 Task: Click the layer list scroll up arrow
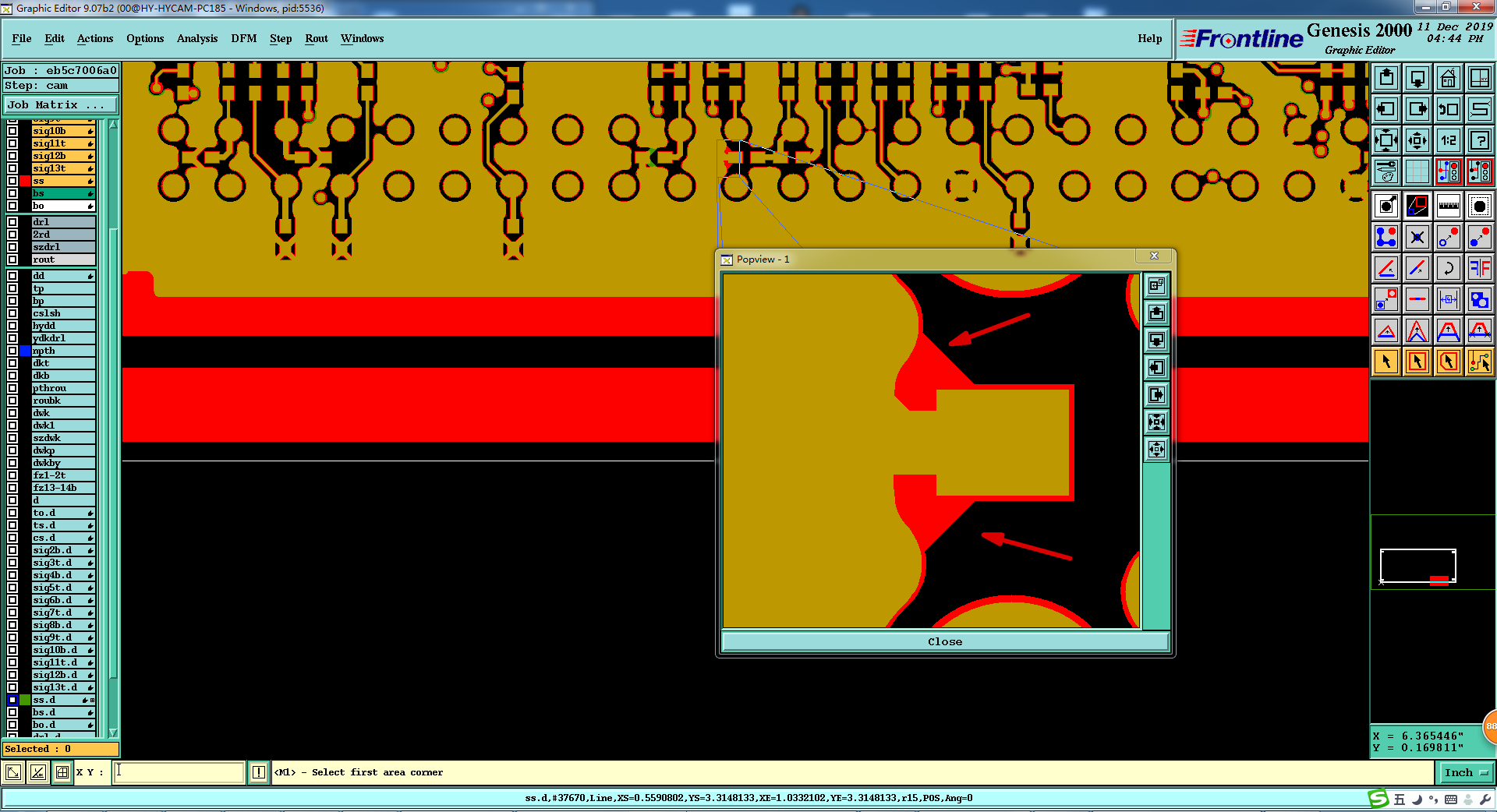[113, 125]
